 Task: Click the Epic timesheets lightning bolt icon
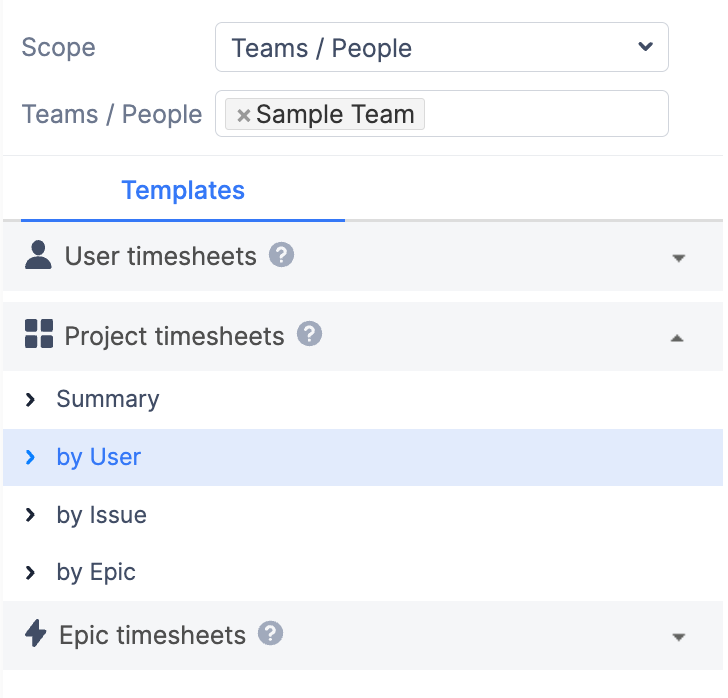coord(35,633)
